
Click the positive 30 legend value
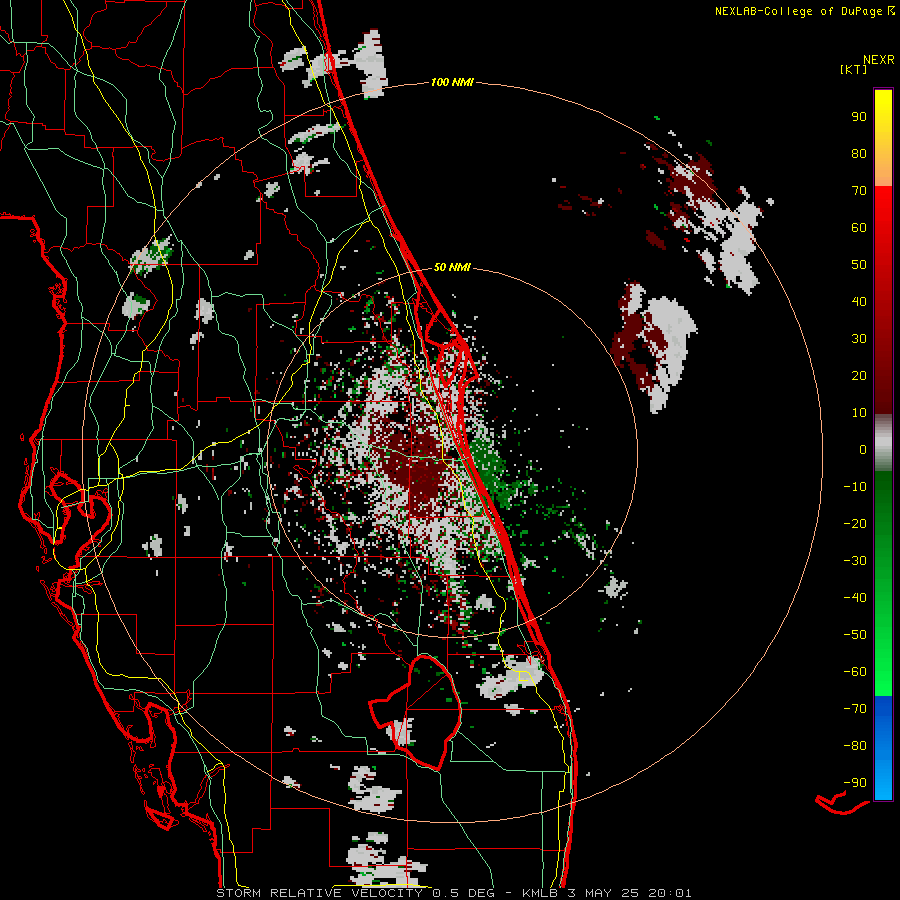tap(859, 339)
